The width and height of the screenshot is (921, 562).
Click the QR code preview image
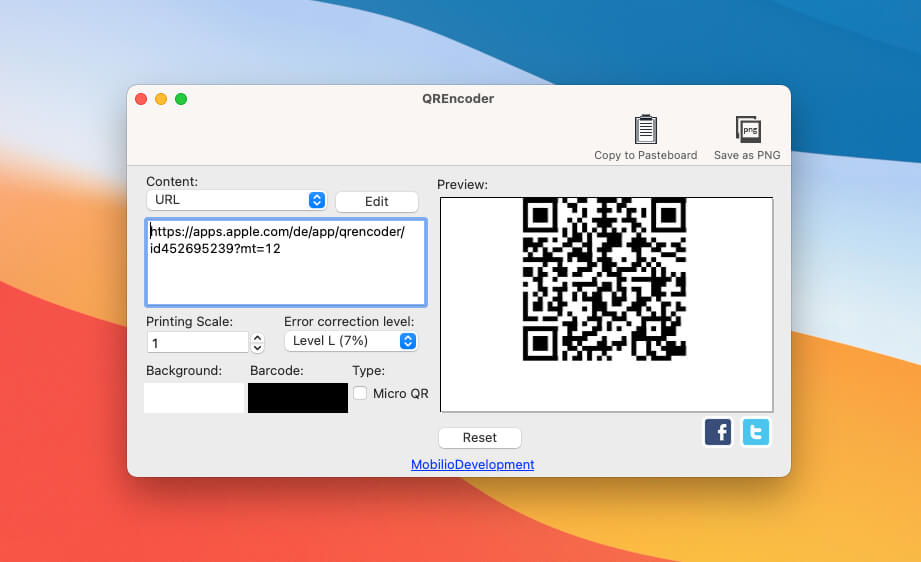click(604, 279)
